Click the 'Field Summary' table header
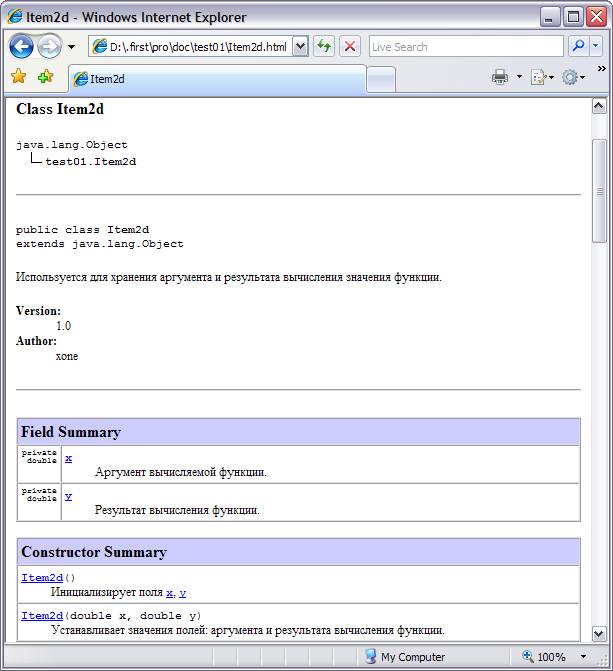Screen dimensions: 613x671 tap(298, 432)
